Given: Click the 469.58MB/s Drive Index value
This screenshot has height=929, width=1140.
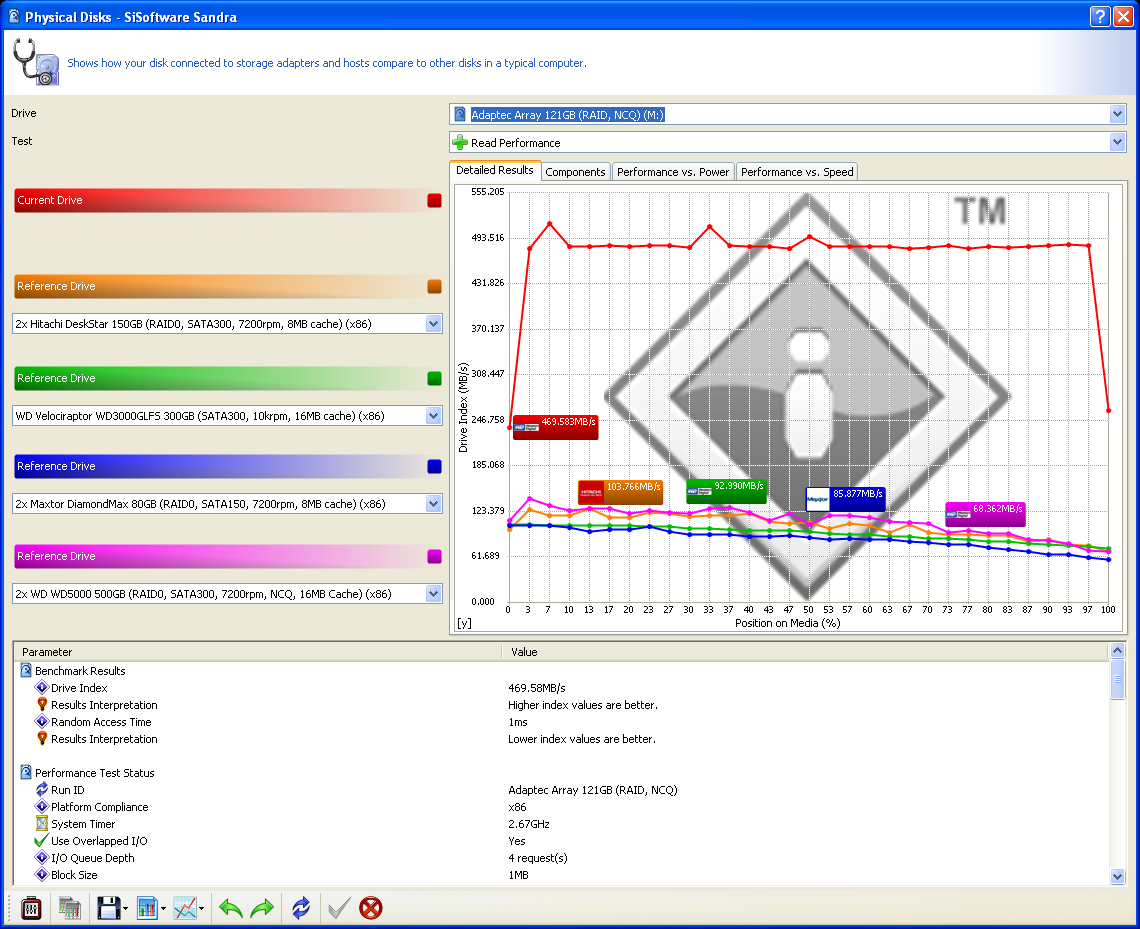Looking at the screenshot, I should tap(537, 687).
